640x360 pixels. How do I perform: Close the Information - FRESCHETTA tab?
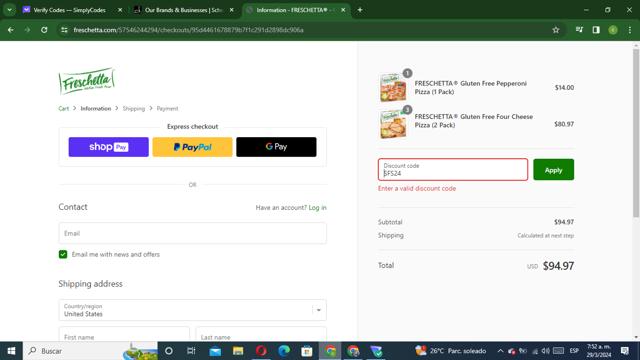tap(343, 10)
